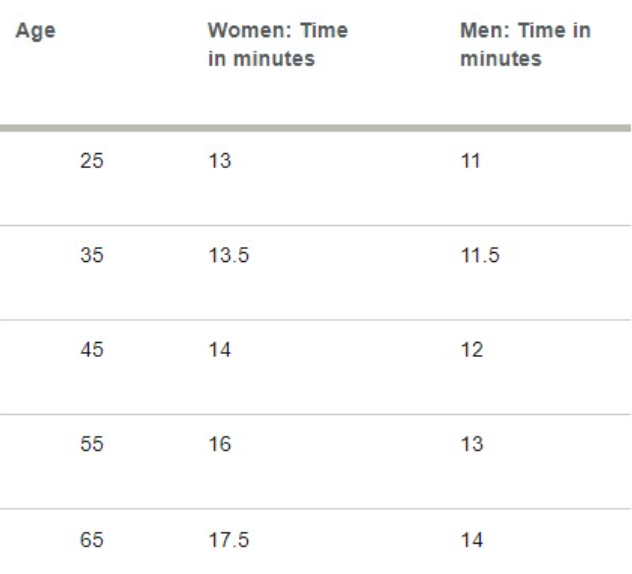Click the age 65 cell
Image resolution: width=632 pixels, height=574 pixels.
(x=92, y=540)
